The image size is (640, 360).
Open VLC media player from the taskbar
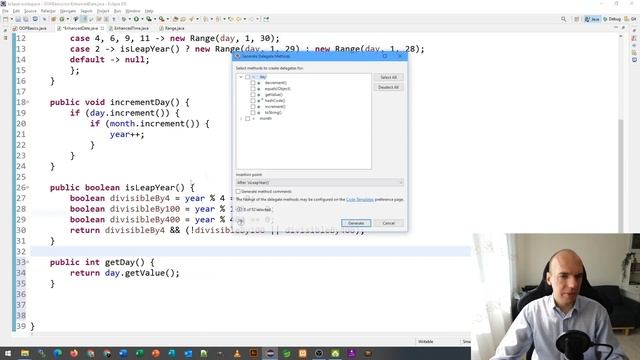click(x=237, y=353)
